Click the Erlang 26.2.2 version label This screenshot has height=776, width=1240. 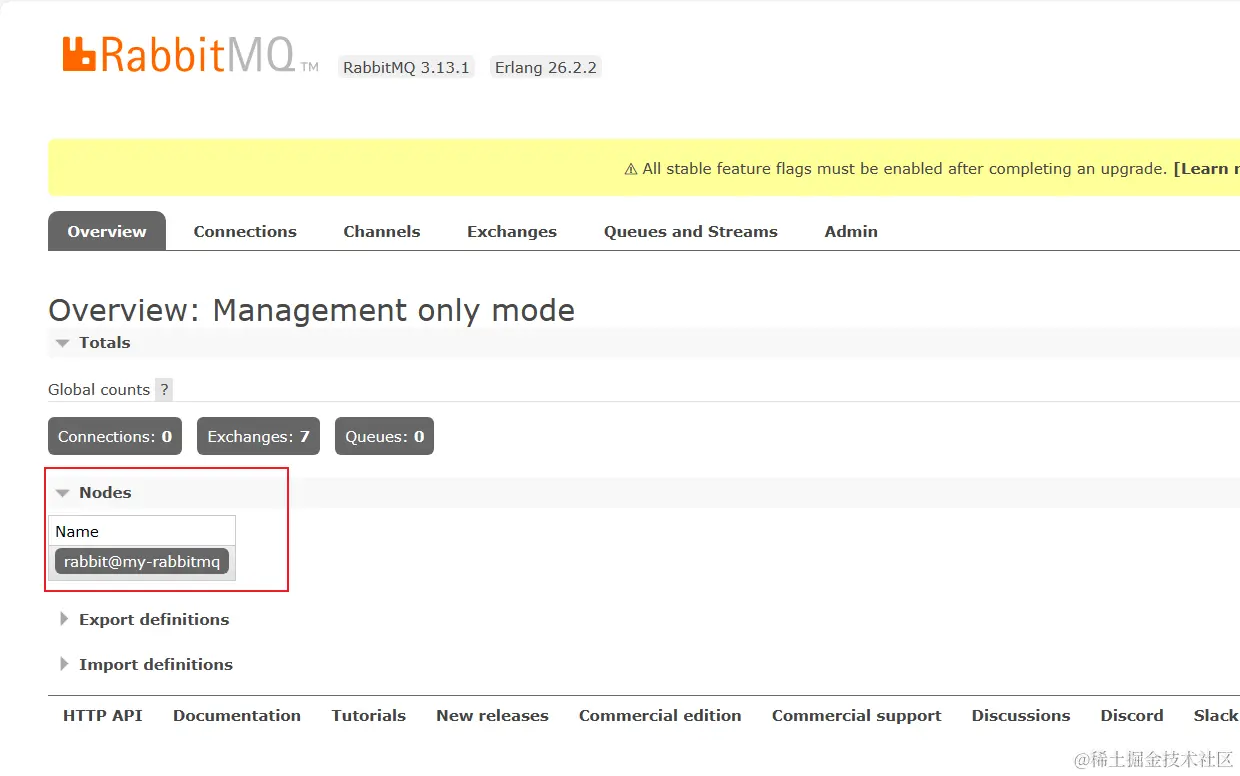546,68
